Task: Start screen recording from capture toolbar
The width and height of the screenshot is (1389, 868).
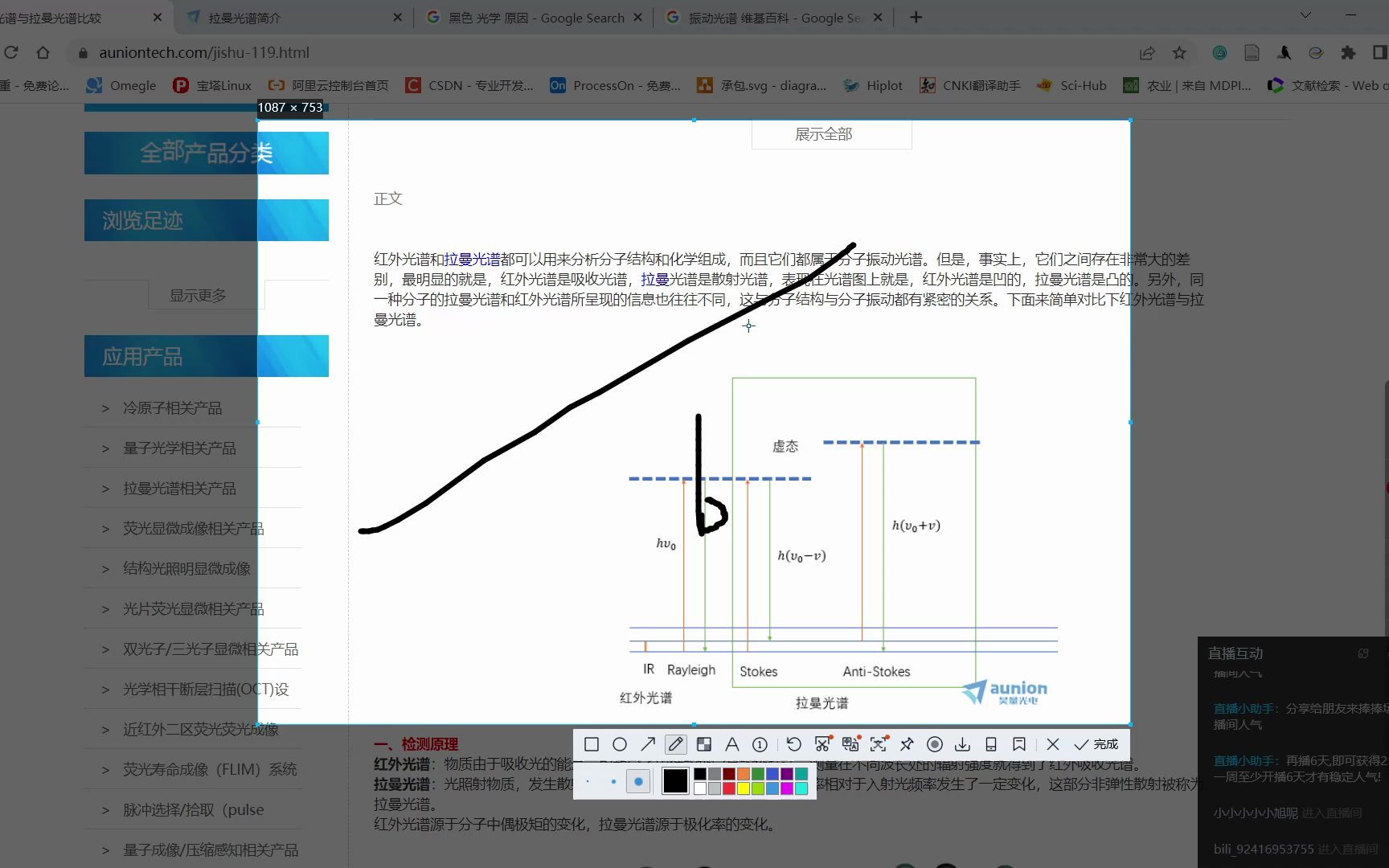Action: 935,744
